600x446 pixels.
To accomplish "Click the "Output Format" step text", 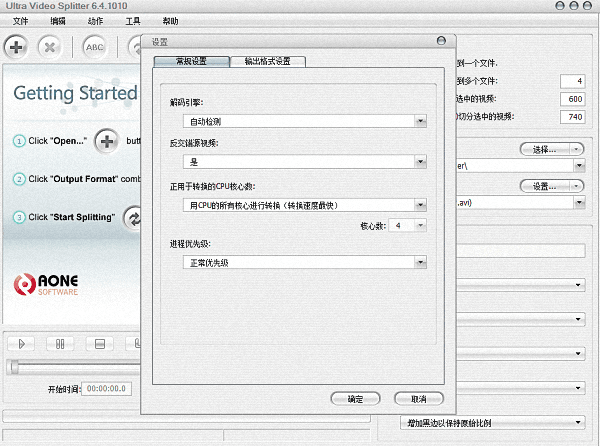I will coord(84,179).
